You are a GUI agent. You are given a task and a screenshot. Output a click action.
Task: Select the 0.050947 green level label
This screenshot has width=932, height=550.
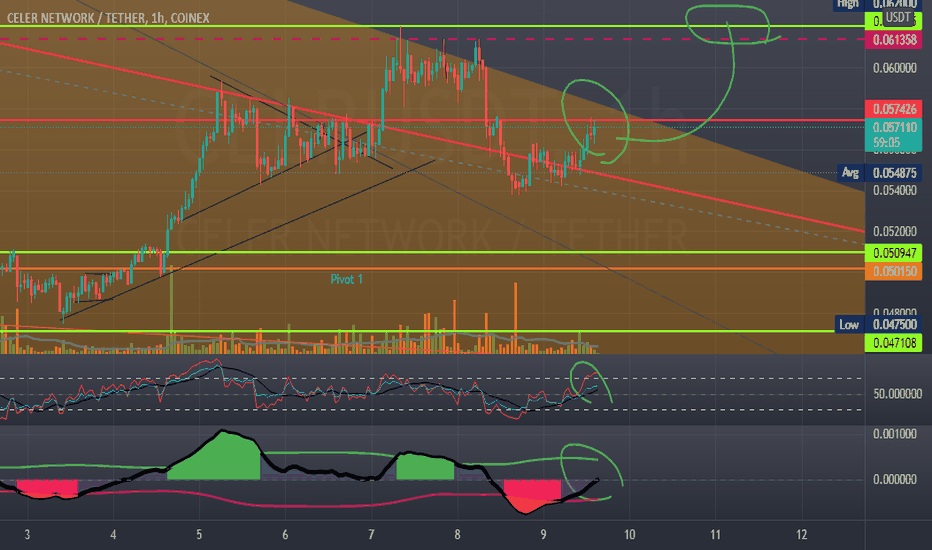894,253
